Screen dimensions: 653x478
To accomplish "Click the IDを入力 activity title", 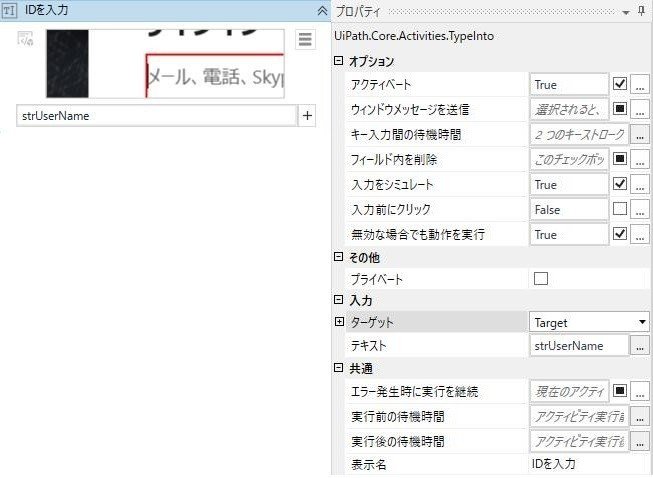I will coord(46,10).
